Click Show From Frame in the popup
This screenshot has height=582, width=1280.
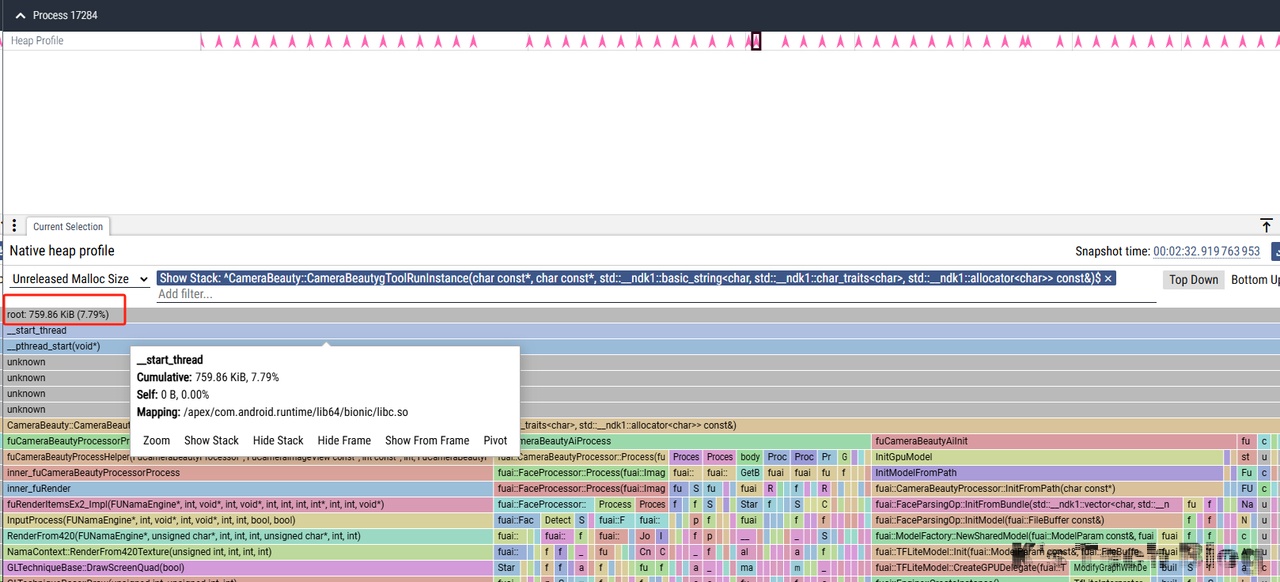[x=427, y=440]
